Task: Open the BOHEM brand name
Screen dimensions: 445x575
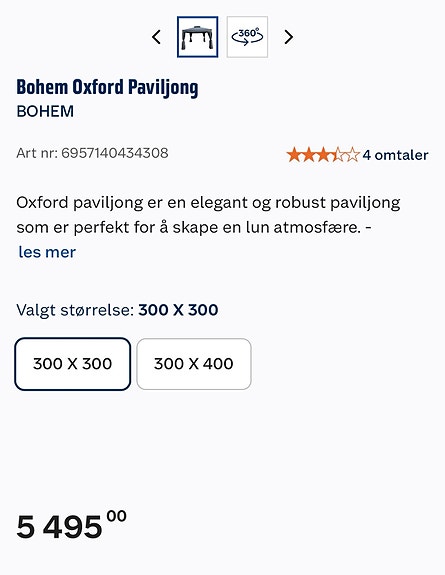Action: click(45, 111)
